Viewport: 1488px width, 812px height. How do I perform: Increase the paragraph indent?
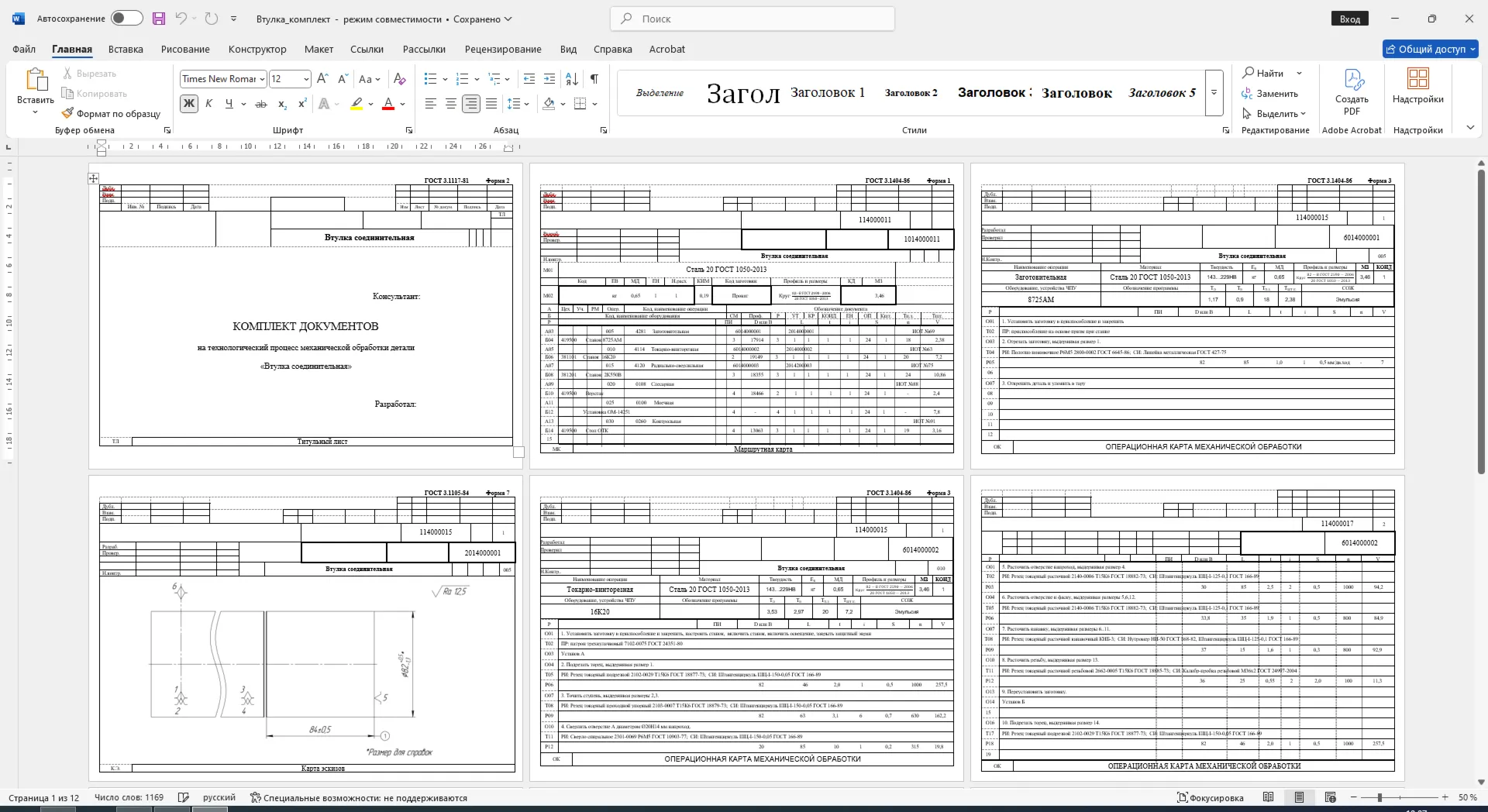click(549, 79)
